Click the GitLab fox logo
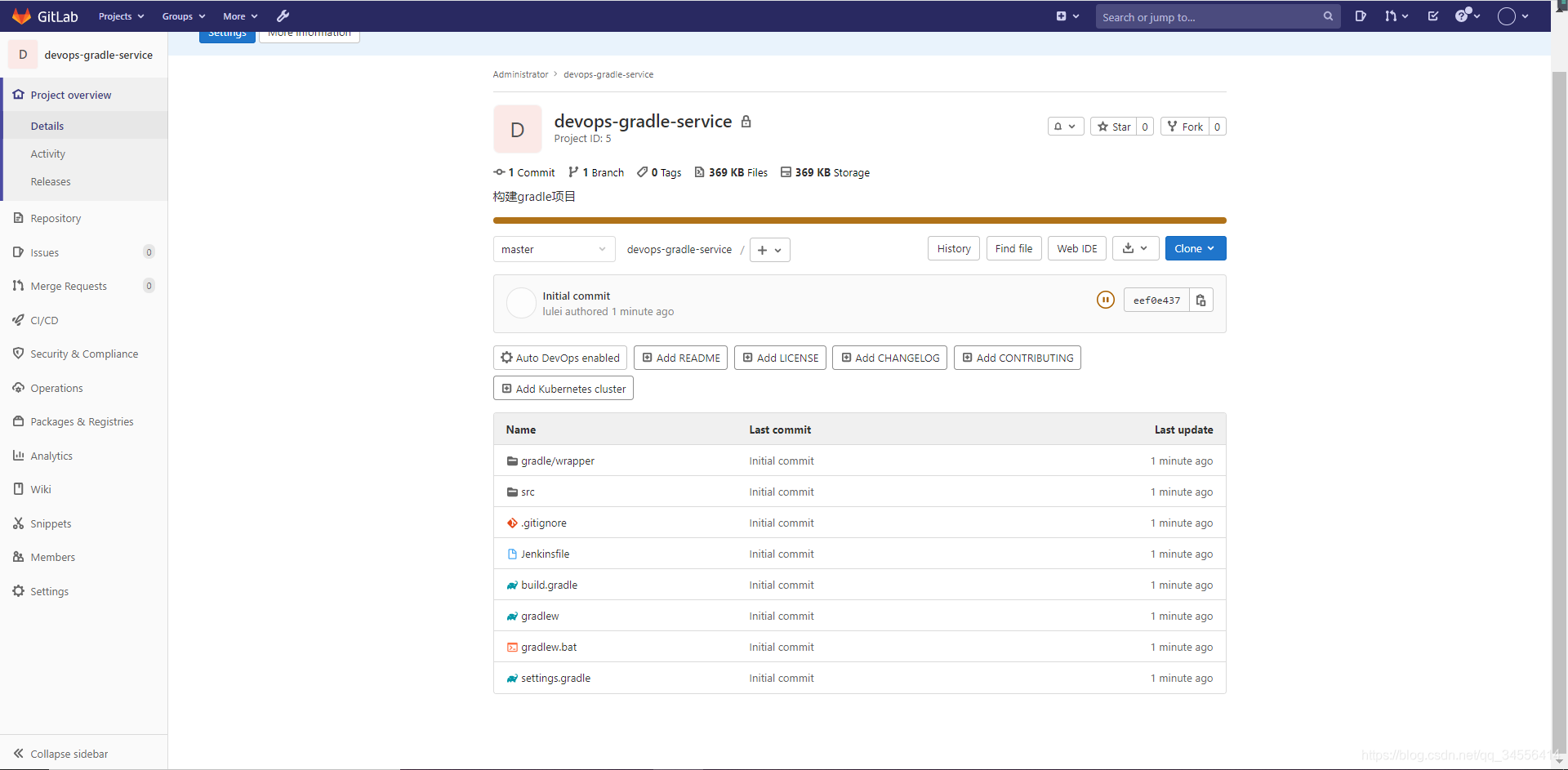1568x770 pixels. (x=20, y=16)
